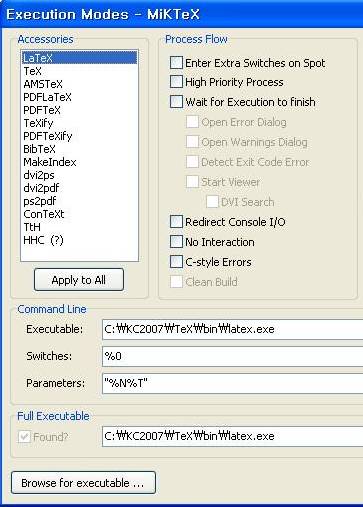363x507 pixels.
Task: Click the Apply to All button
Action: [79, 280]
